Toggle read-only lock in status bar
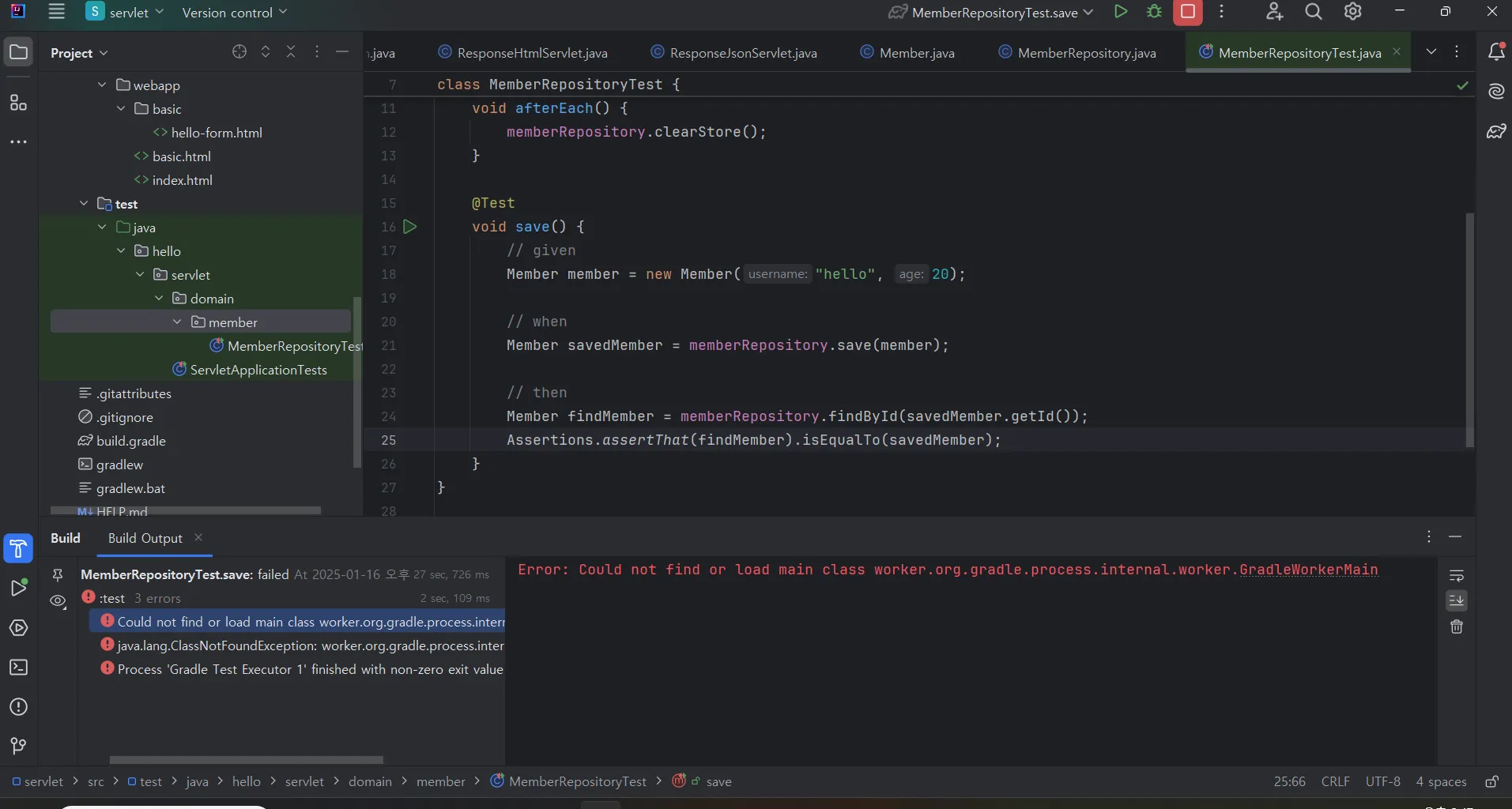This screenshot has width=1512, height=809. click(x=1491, y=781)
